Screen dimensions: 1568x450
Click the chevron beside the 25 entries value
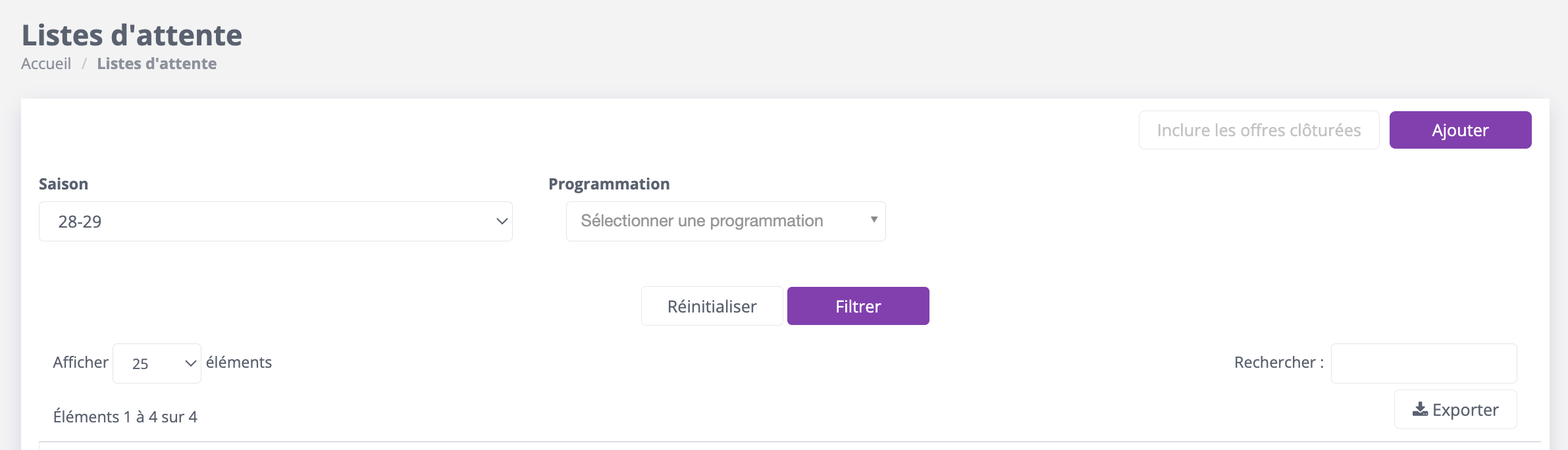[190, 364]
